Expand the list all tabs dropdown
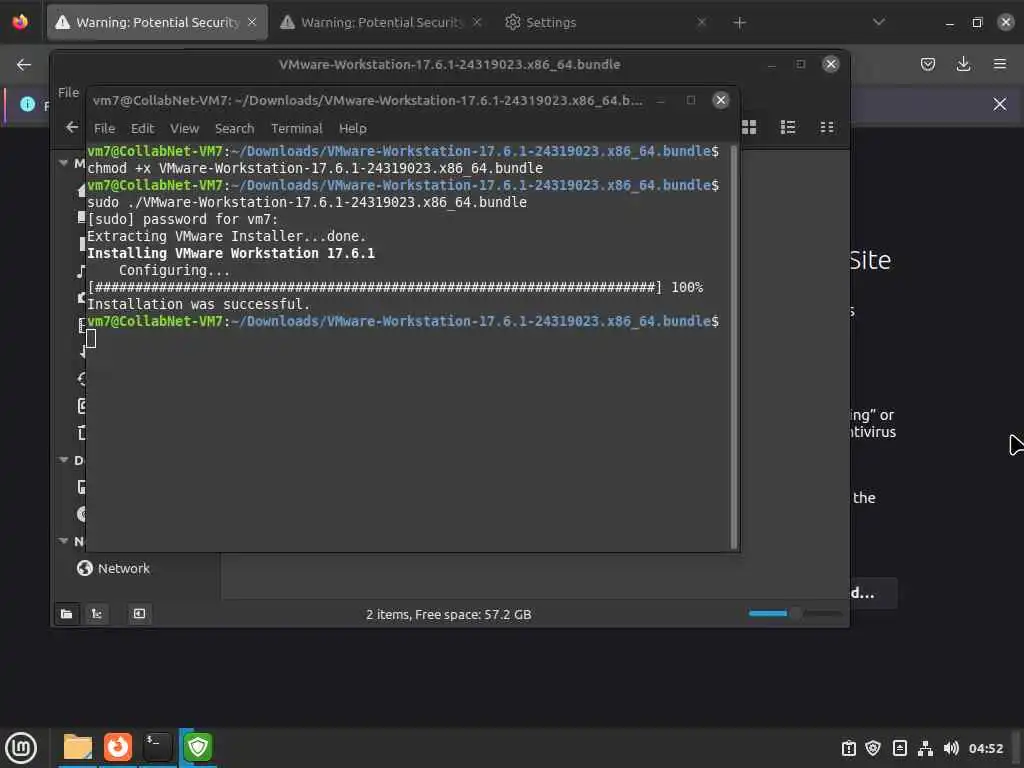 pyautogui.click(x=879, y=22)
